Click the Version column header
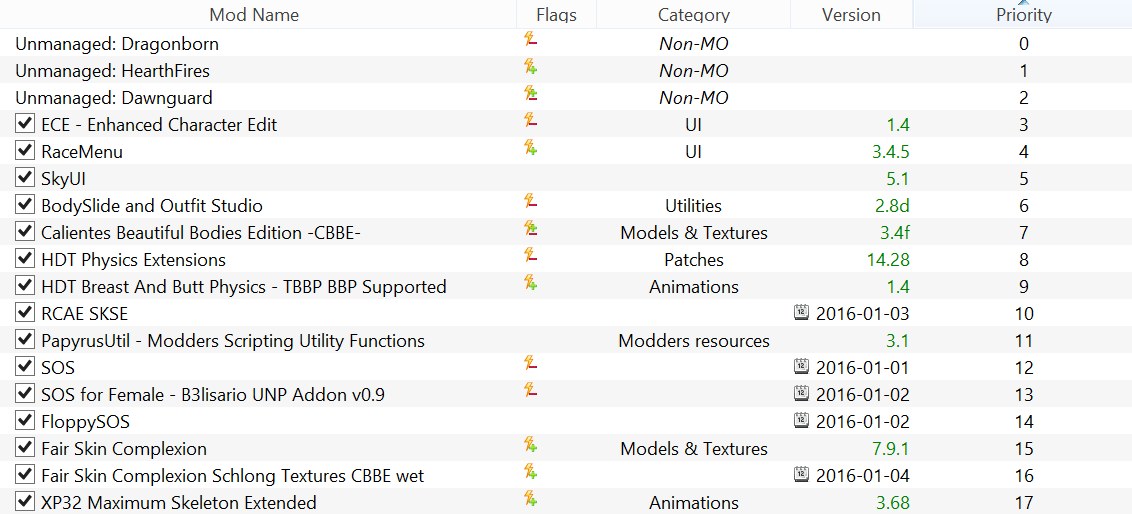The height and width of the screenshot is (514, 1132). click(852, 14)
